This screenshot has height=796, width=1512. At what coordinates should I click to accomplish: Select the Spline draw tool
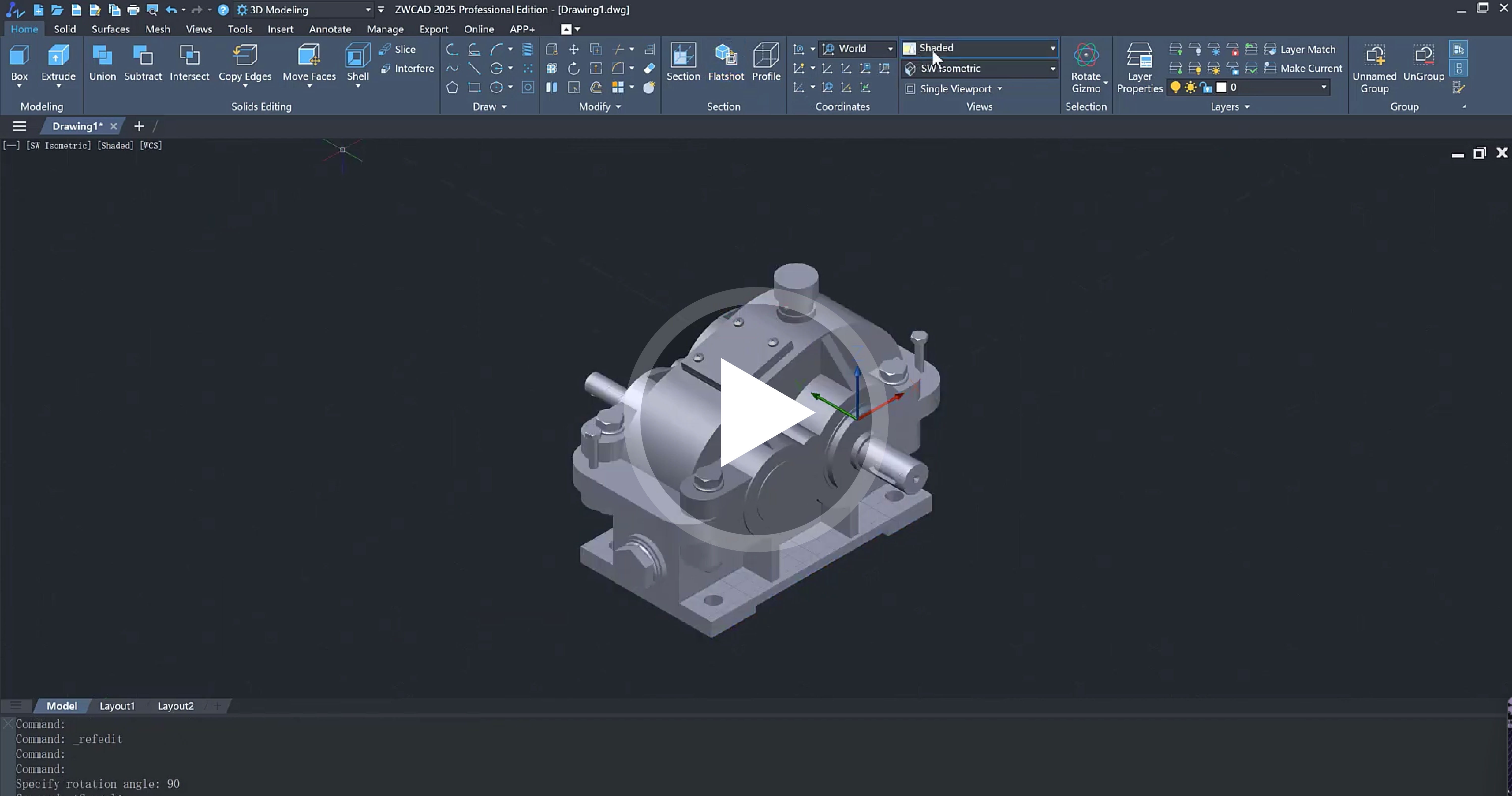click(452, 68)
